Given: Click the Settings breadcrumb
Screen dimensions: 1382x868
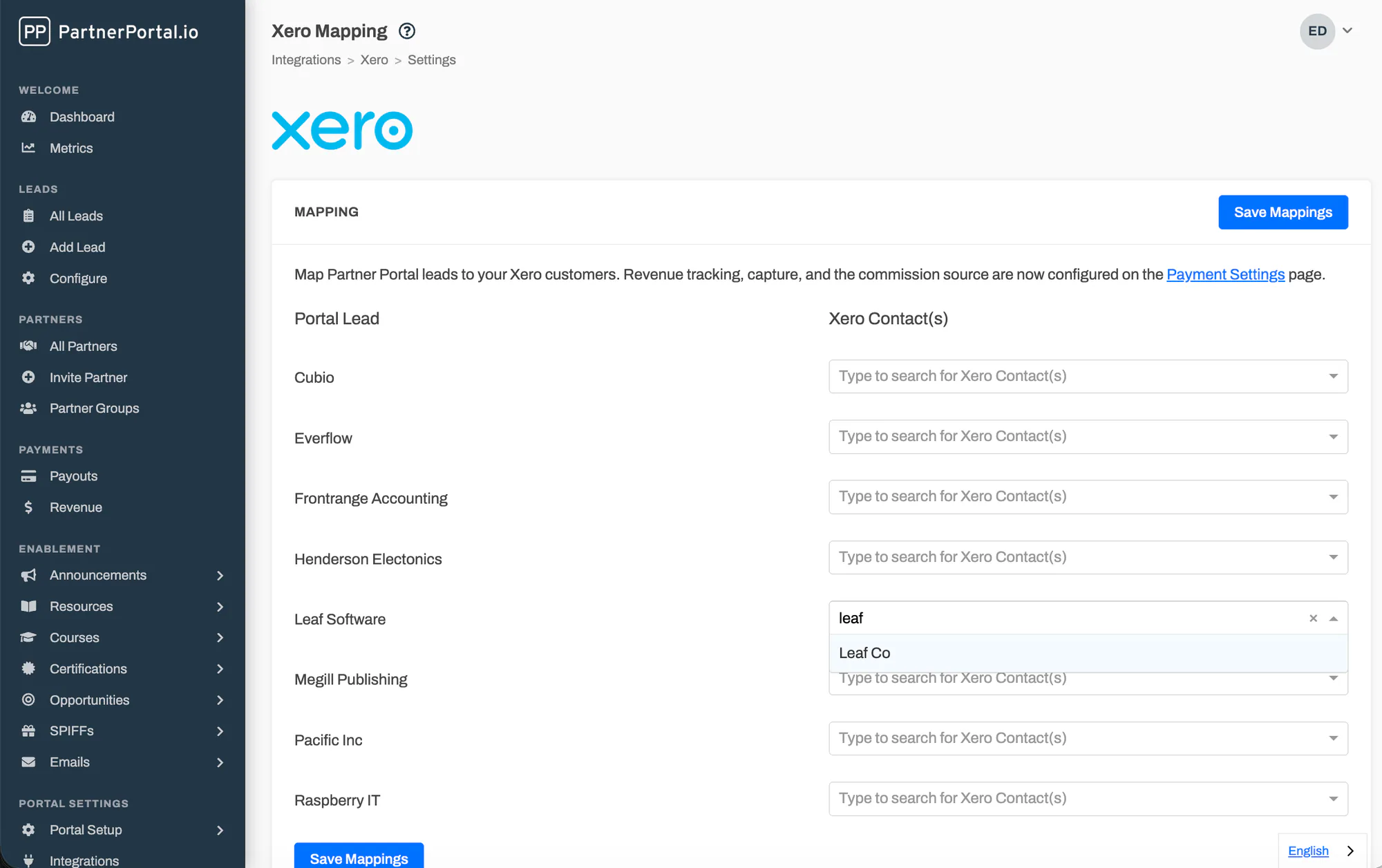Looking at the screenshot, I should tap(431, 60).
